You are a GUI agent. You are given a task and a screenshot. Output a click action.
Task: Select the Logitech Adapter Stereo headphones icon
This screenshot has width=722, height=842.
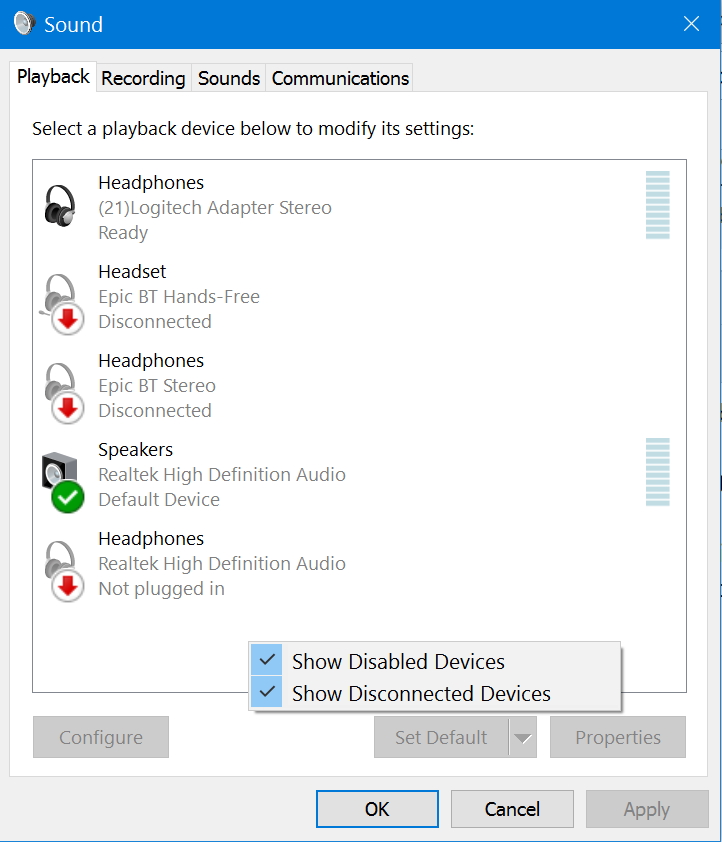pyautogui.click(x=60, y=206)
